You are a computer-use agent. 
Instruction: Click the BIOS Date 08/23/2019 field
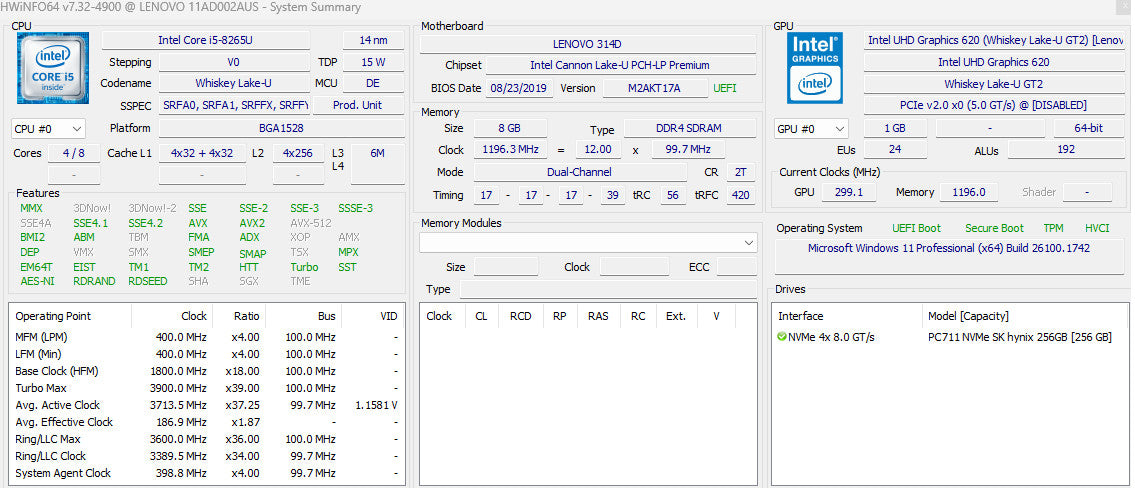point(520,88)
